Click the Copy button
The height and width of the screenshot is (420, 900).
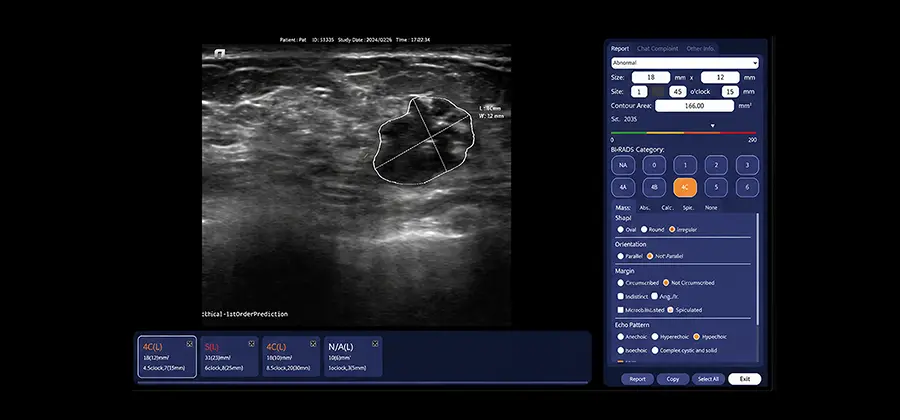coord(673,379)
